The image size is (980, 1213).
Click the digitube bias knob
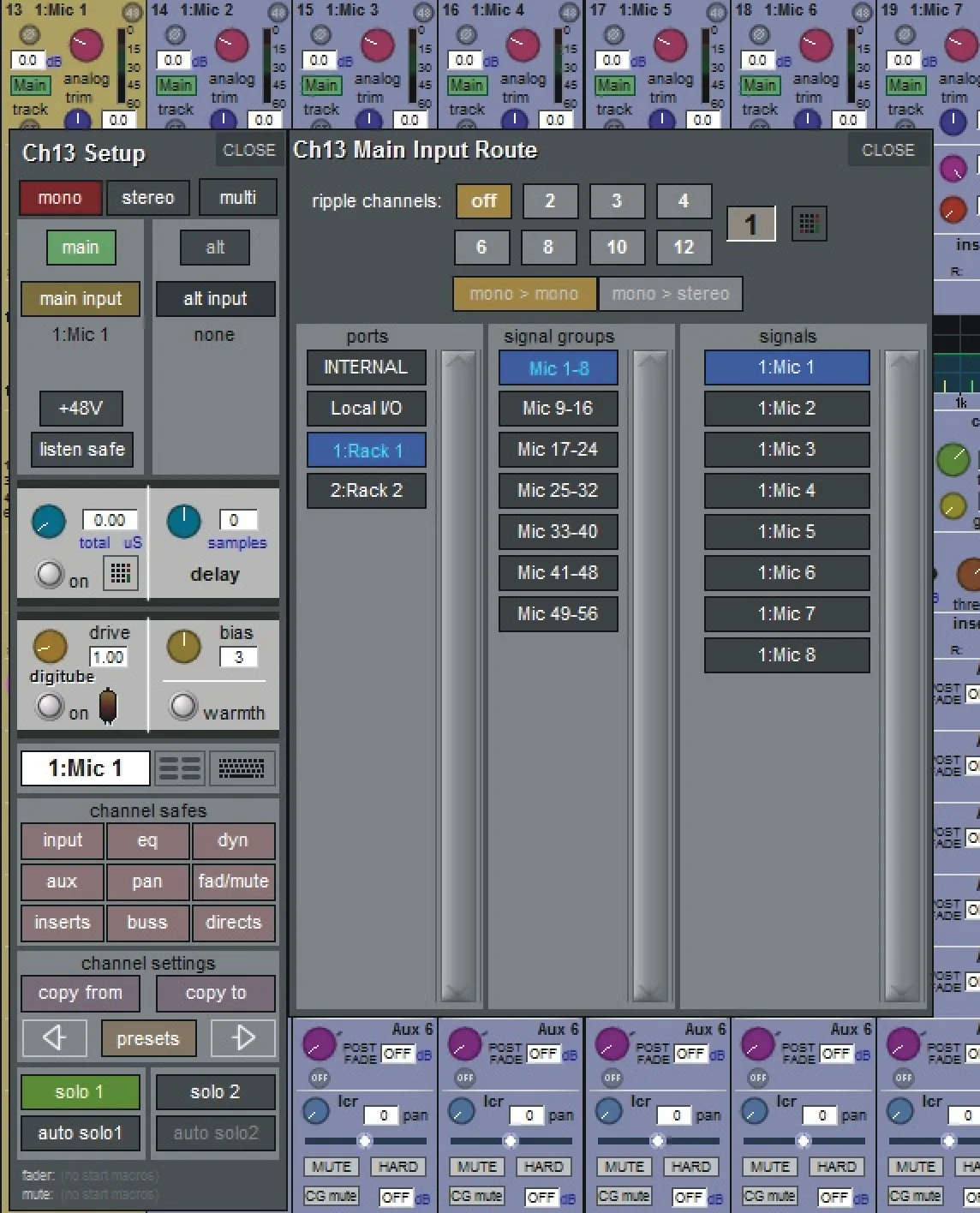pyautogui.click(x=183, y=647)
